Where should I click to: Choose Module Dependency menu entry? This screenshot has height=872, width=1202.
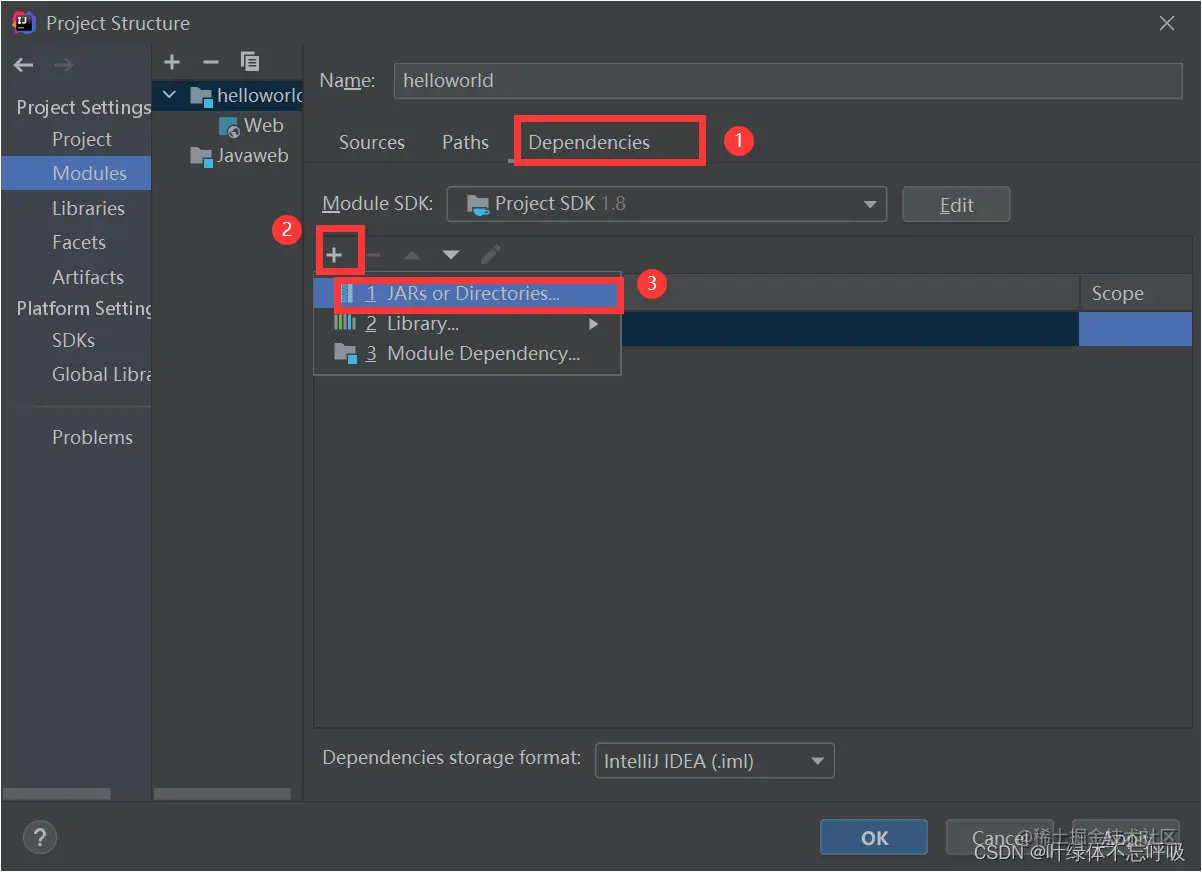coord(468,354)
